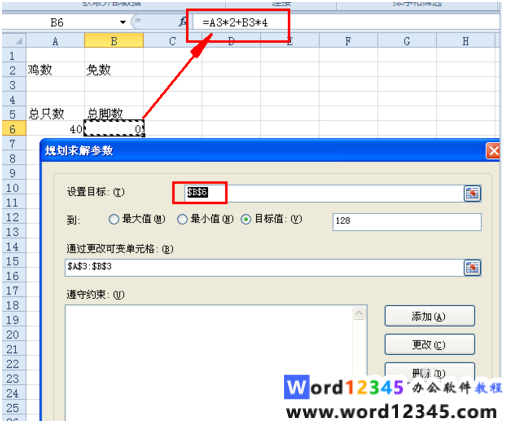Image resolution: width=507 pixels, height=428 pixels.
Task: Select row 3 header
Action: 13,85
